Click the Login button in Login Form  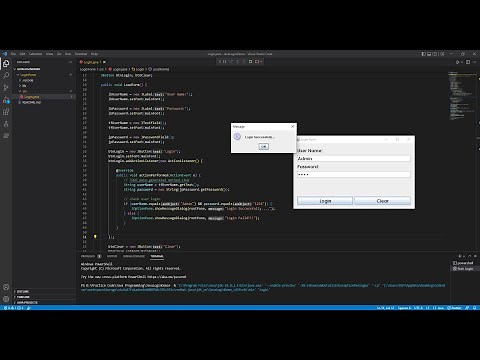(325, 201)
